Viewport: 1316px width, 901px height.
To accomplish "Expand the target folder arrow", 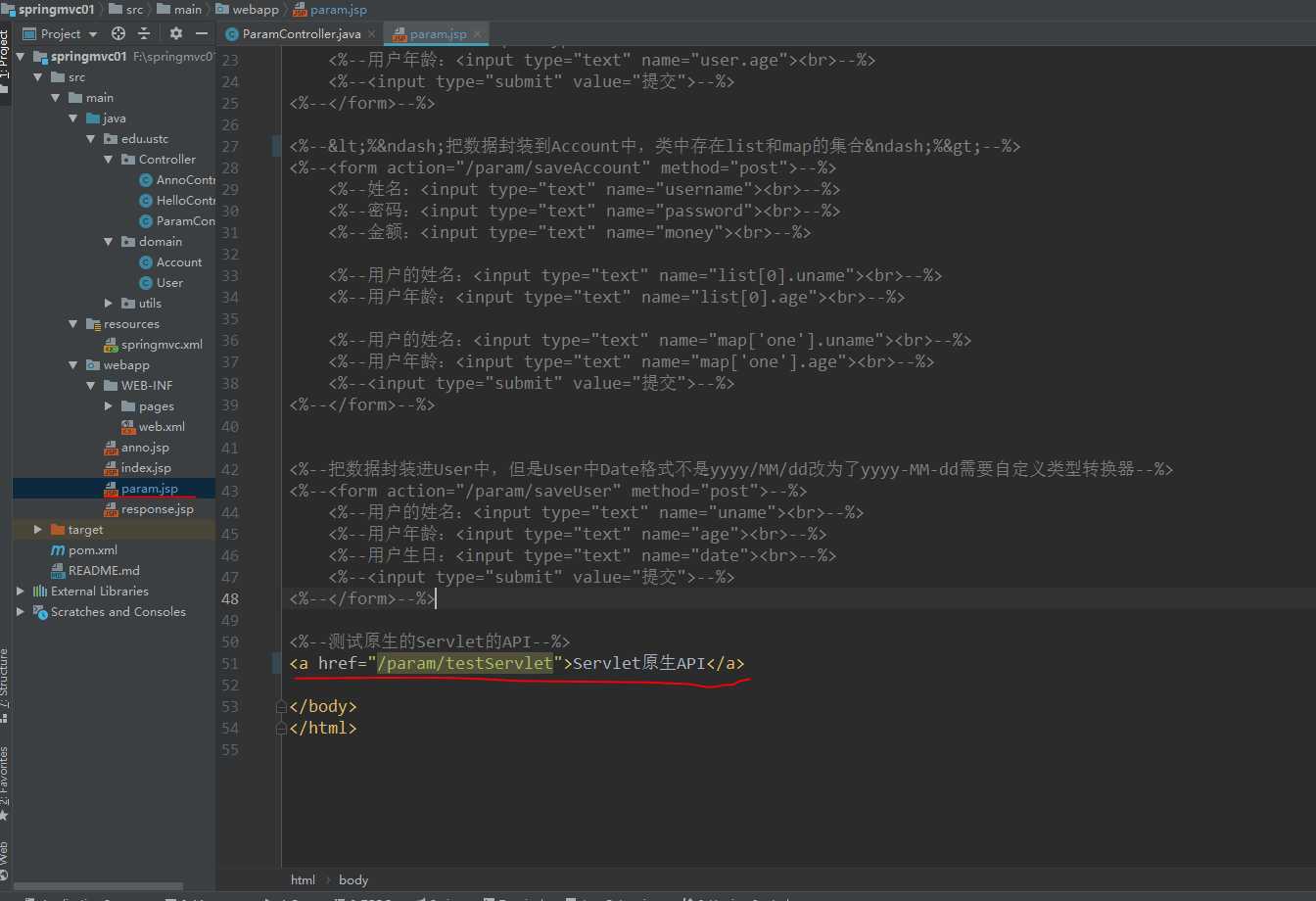I will point(38,529).
